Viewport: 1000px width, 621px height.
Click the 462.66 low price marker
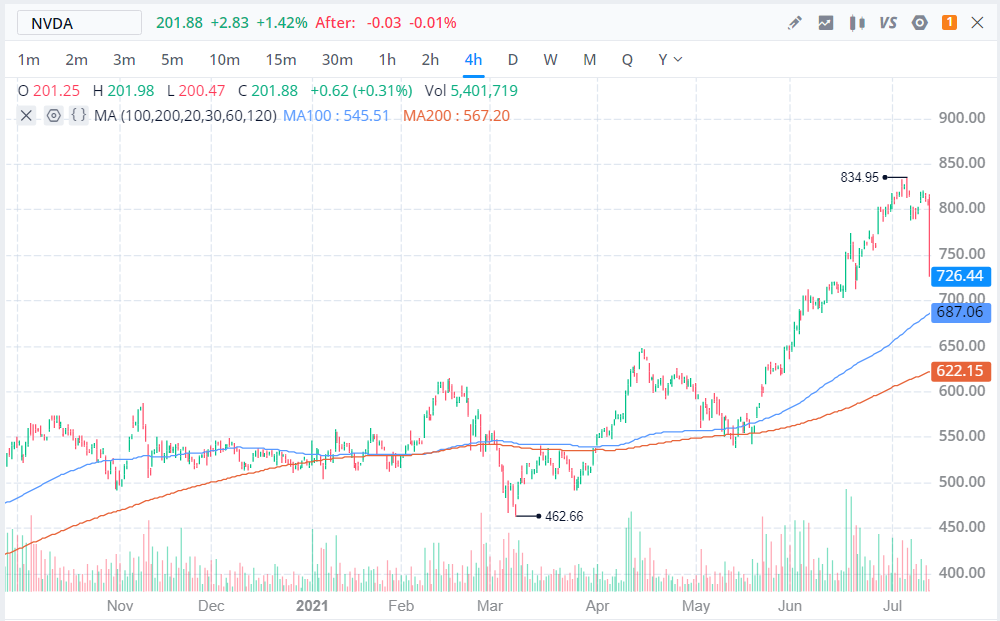tap(564, 516)
